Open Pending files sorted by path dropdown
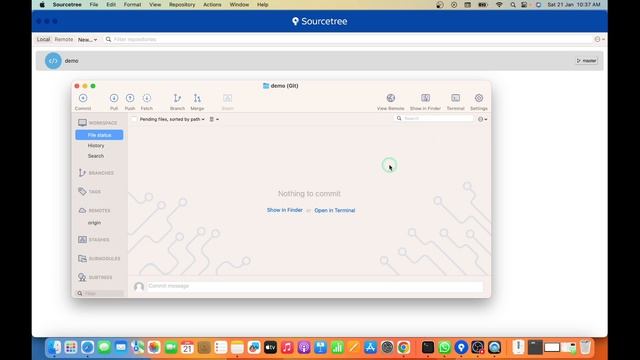 coord(172,119)
